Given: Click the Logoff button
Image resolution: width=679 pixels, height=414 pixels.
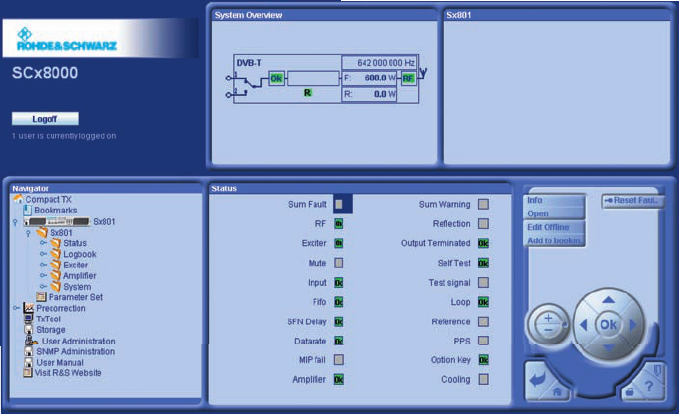Looking at the screenshot, I should point(45,119).
